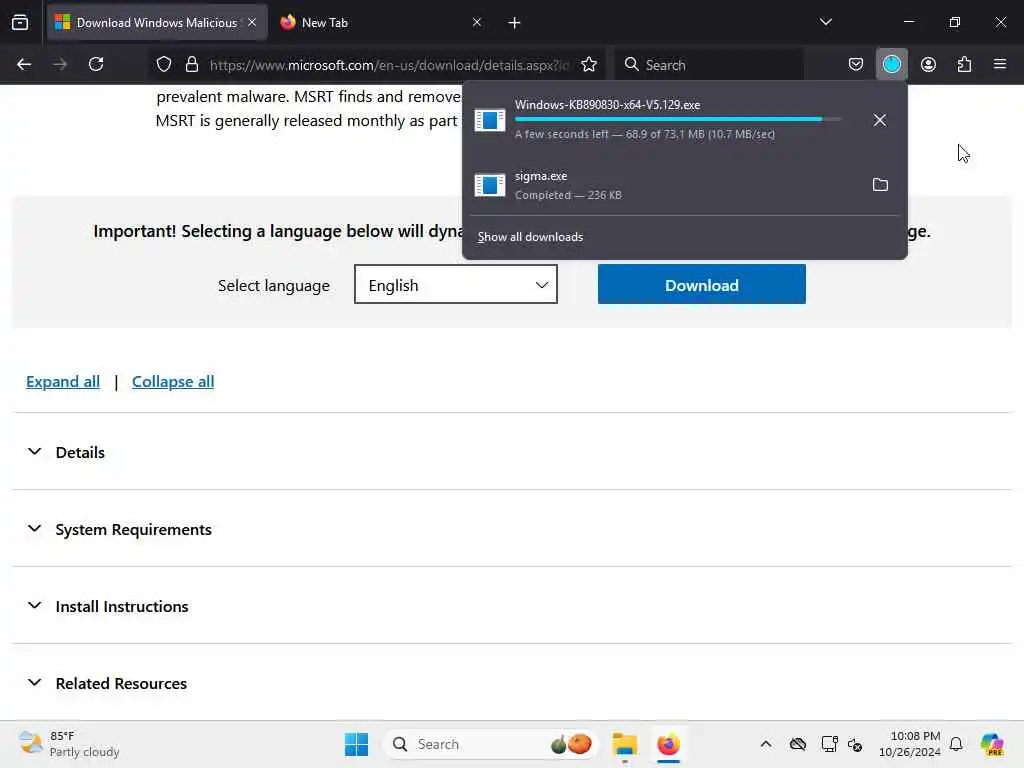Image resolution: width=1024 pixels, height=768 pixels.
Task: Open notifications bell in taskbar
Action: (x=956, y=744)
